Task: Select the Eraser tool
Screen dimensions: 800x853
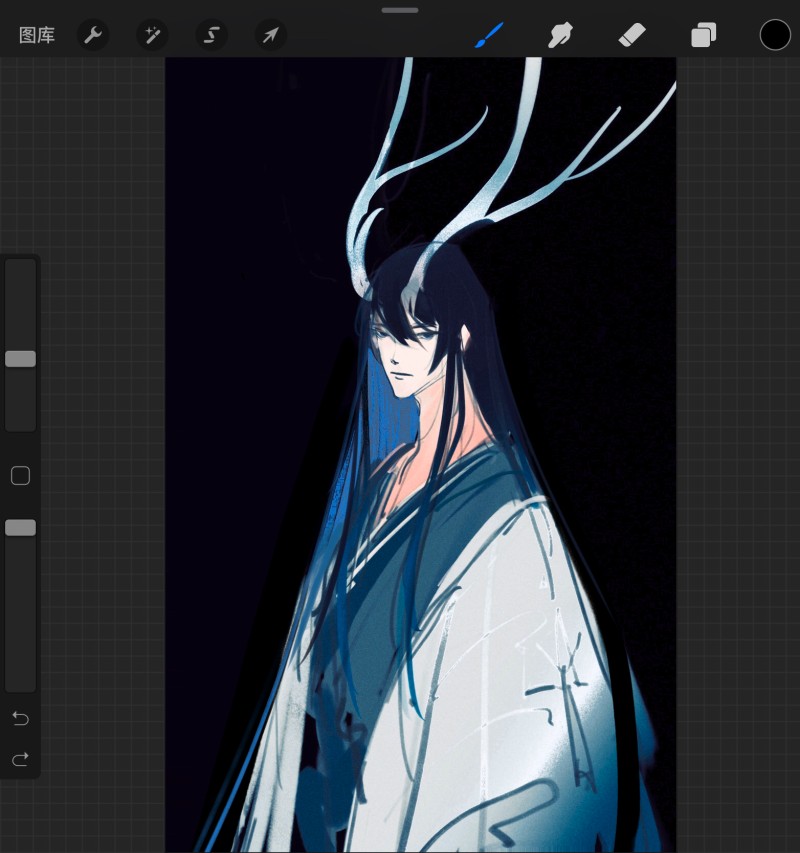Action: coord(632,35)
